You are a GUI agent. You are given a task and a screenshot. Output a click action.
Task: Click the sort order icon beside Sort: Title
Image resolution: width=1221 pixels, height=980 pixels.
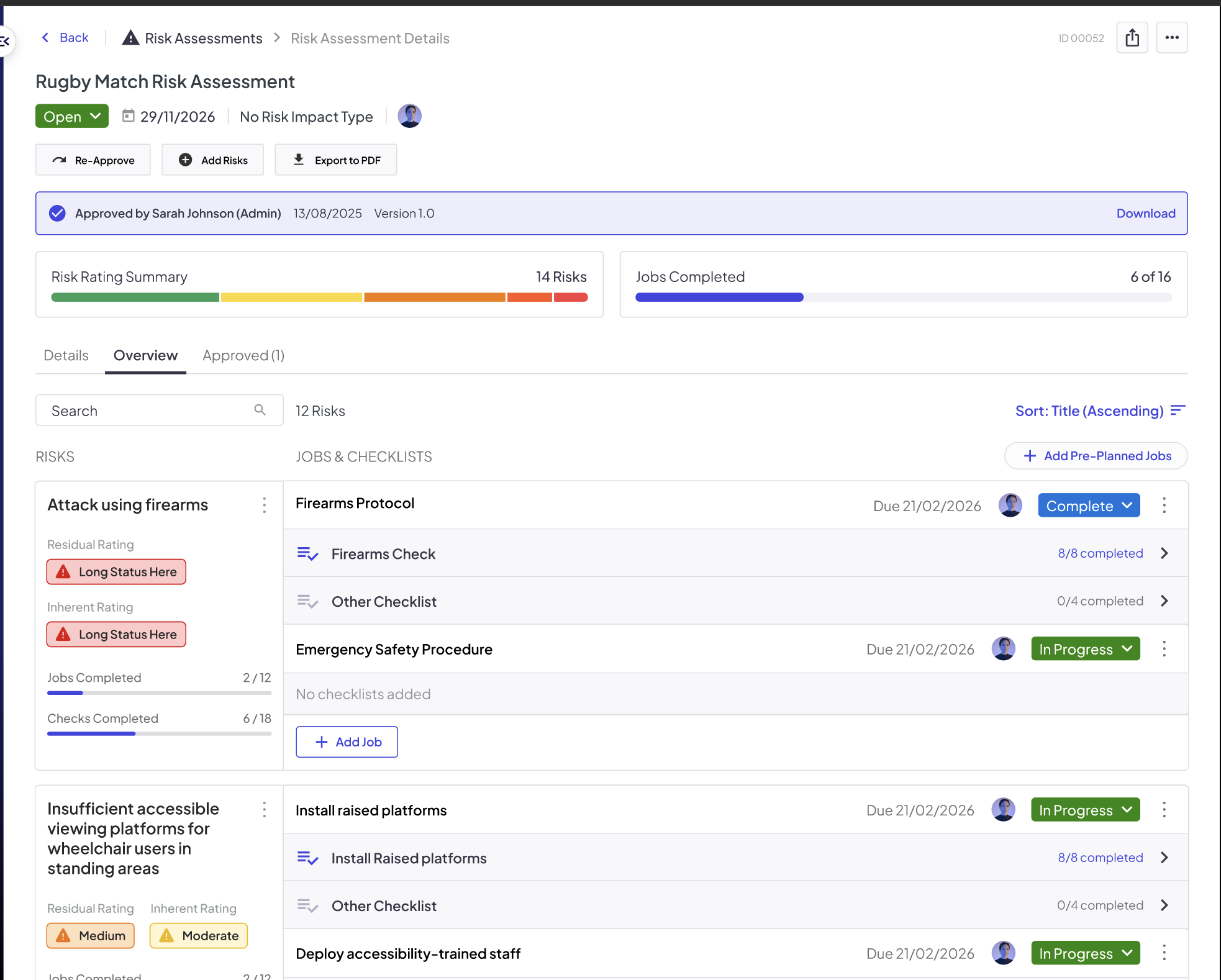(x=1178, y=411)
